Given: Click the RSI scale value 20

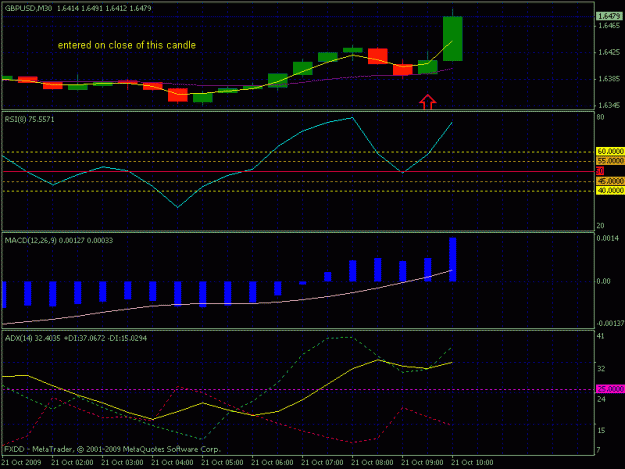Looking at the screenshot, I should point(601,226).
